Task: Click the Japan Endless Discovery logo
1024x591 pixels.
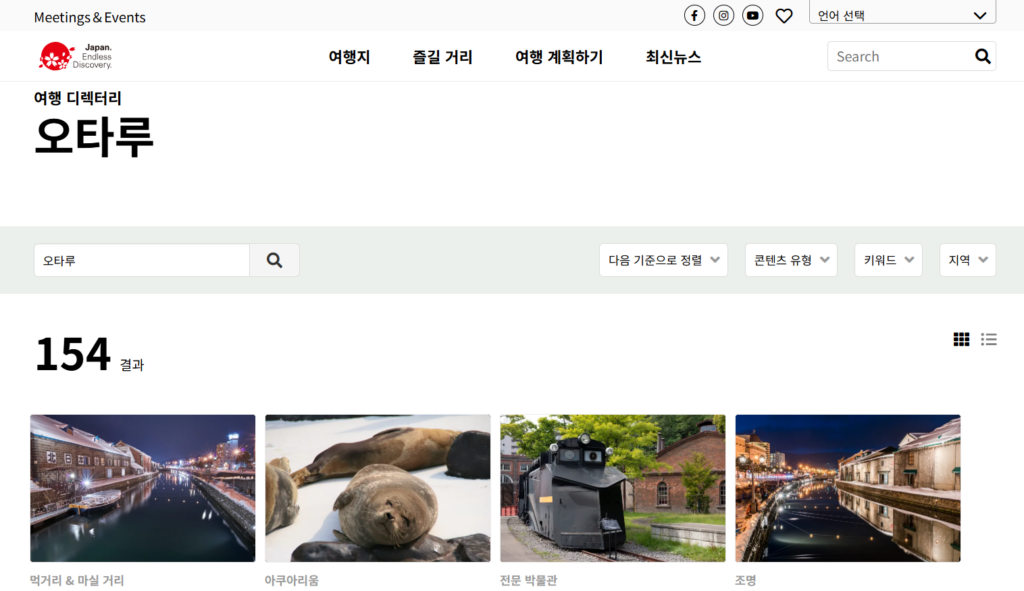Action: pos(74,56)
